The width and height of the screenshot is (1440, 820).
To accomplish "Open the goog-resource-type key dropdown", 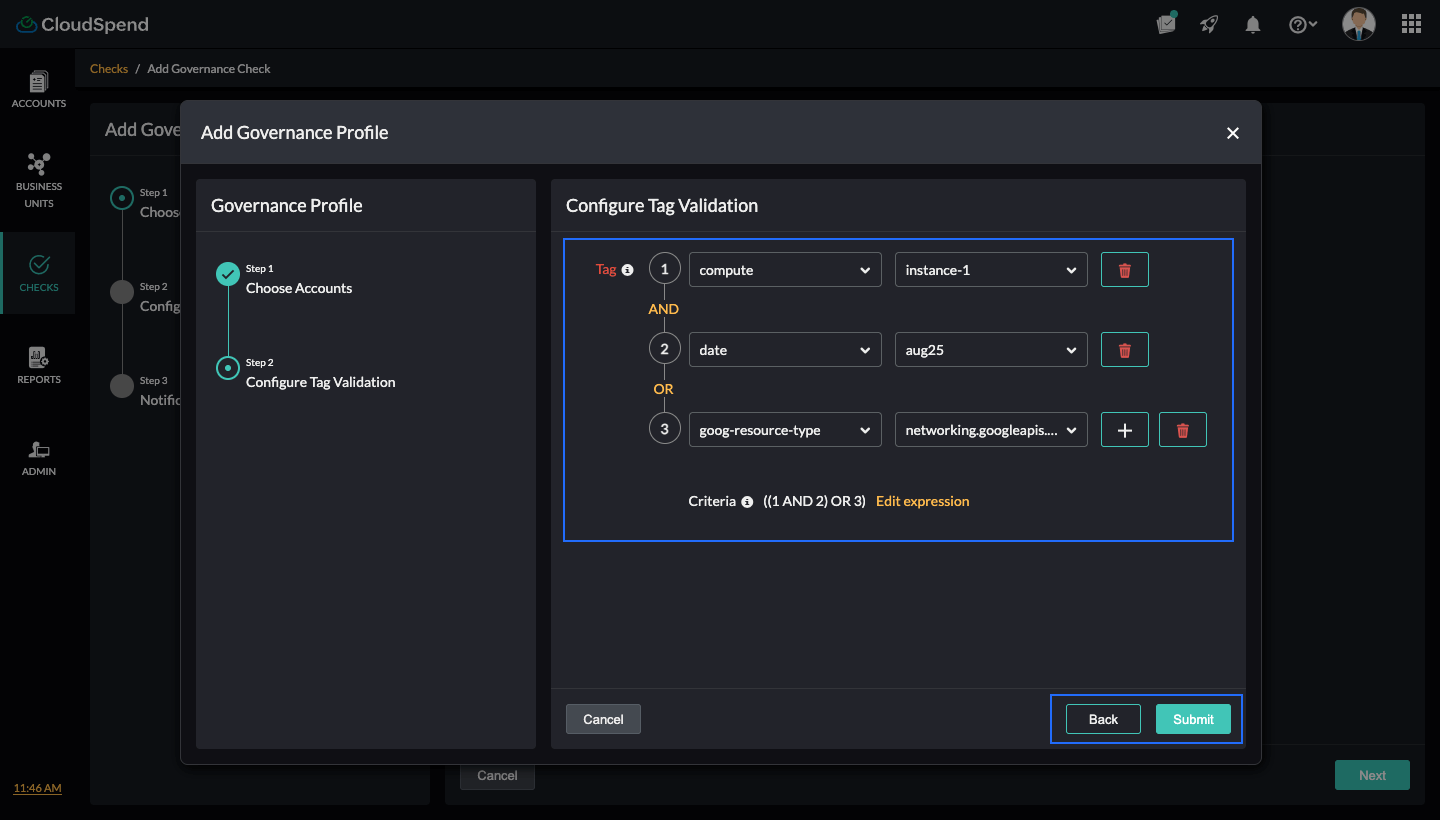I will click(785, 430).
